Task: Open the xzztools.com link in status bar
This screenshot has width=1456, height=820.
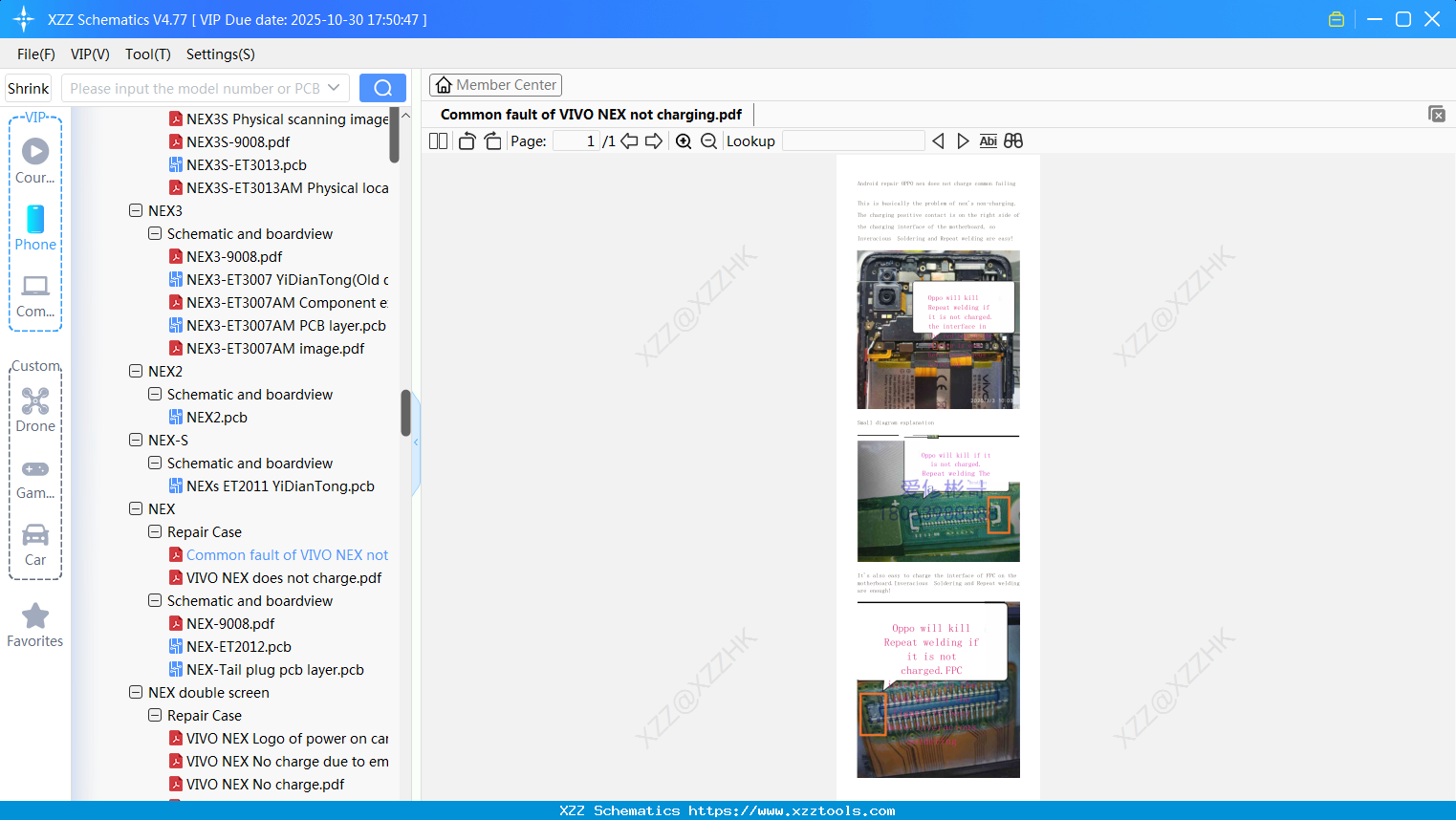Action: pyautogui.click(x=792, y=810)
